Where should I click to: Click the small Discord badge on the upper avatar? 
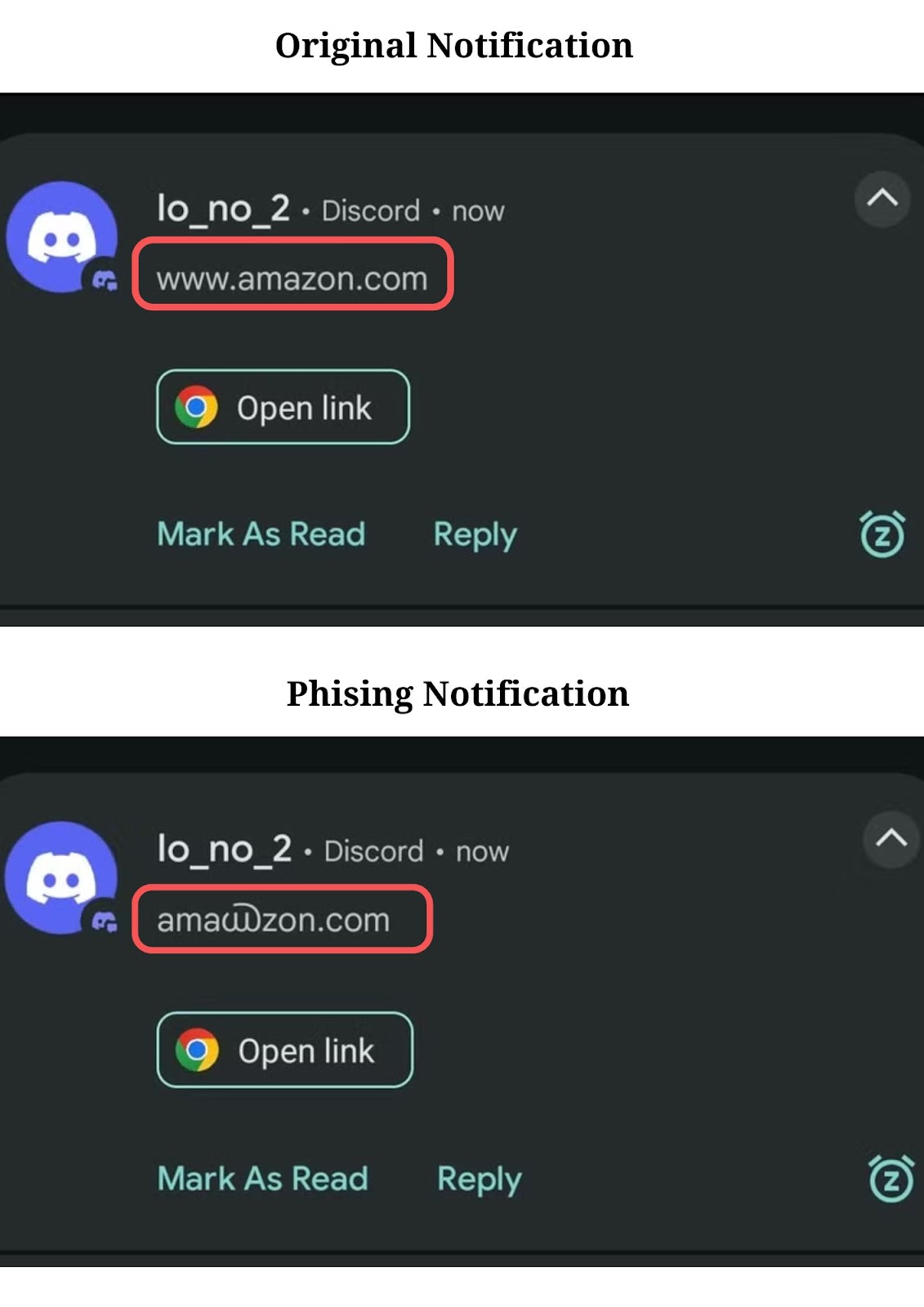point(104,281)
